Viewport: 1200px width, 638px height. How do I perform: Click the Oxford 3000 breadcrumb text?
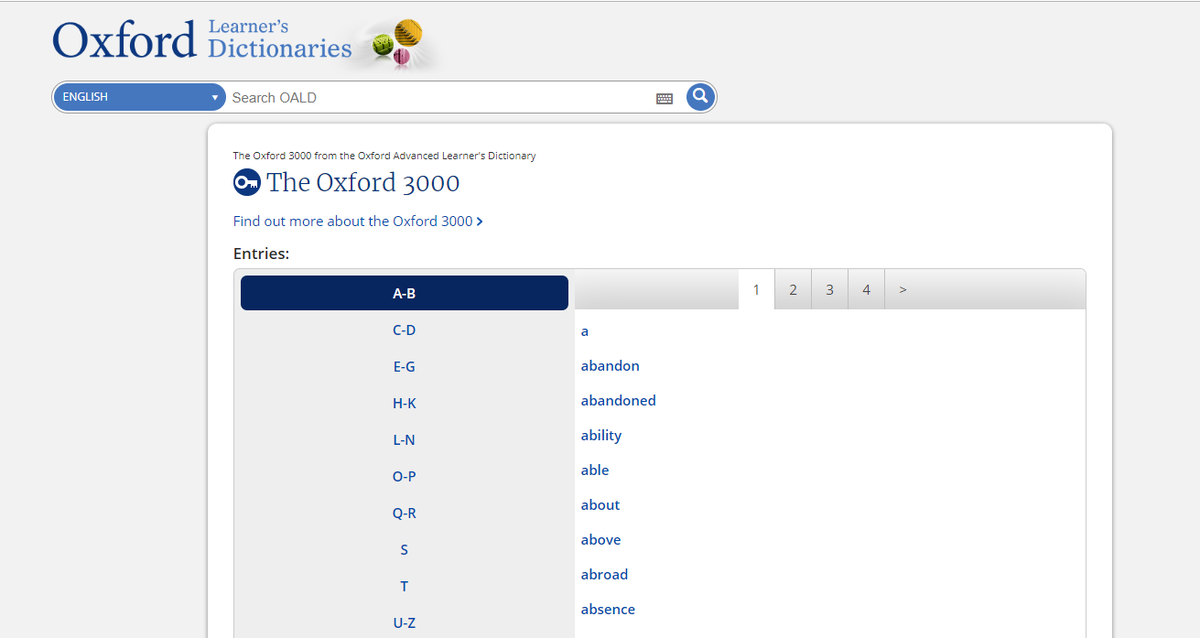pos(384,156)
